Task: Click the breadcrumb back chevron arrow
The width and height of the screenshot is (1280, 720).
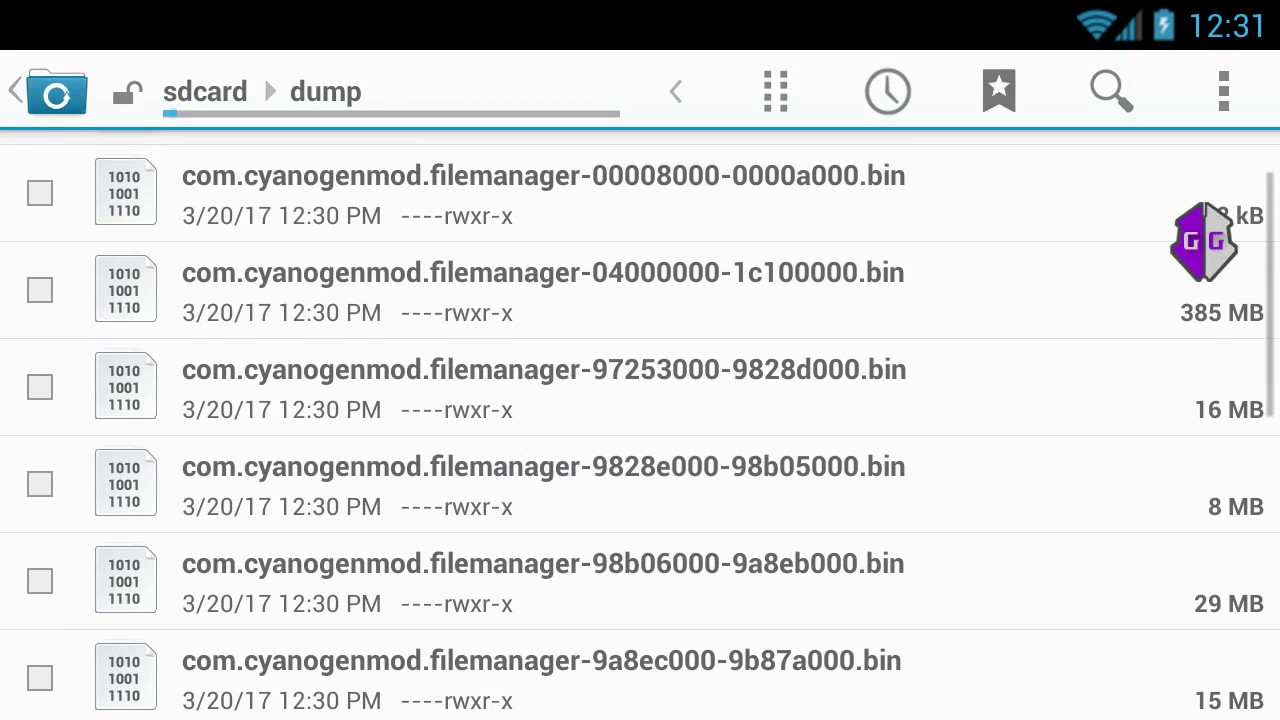Action: 676,92
